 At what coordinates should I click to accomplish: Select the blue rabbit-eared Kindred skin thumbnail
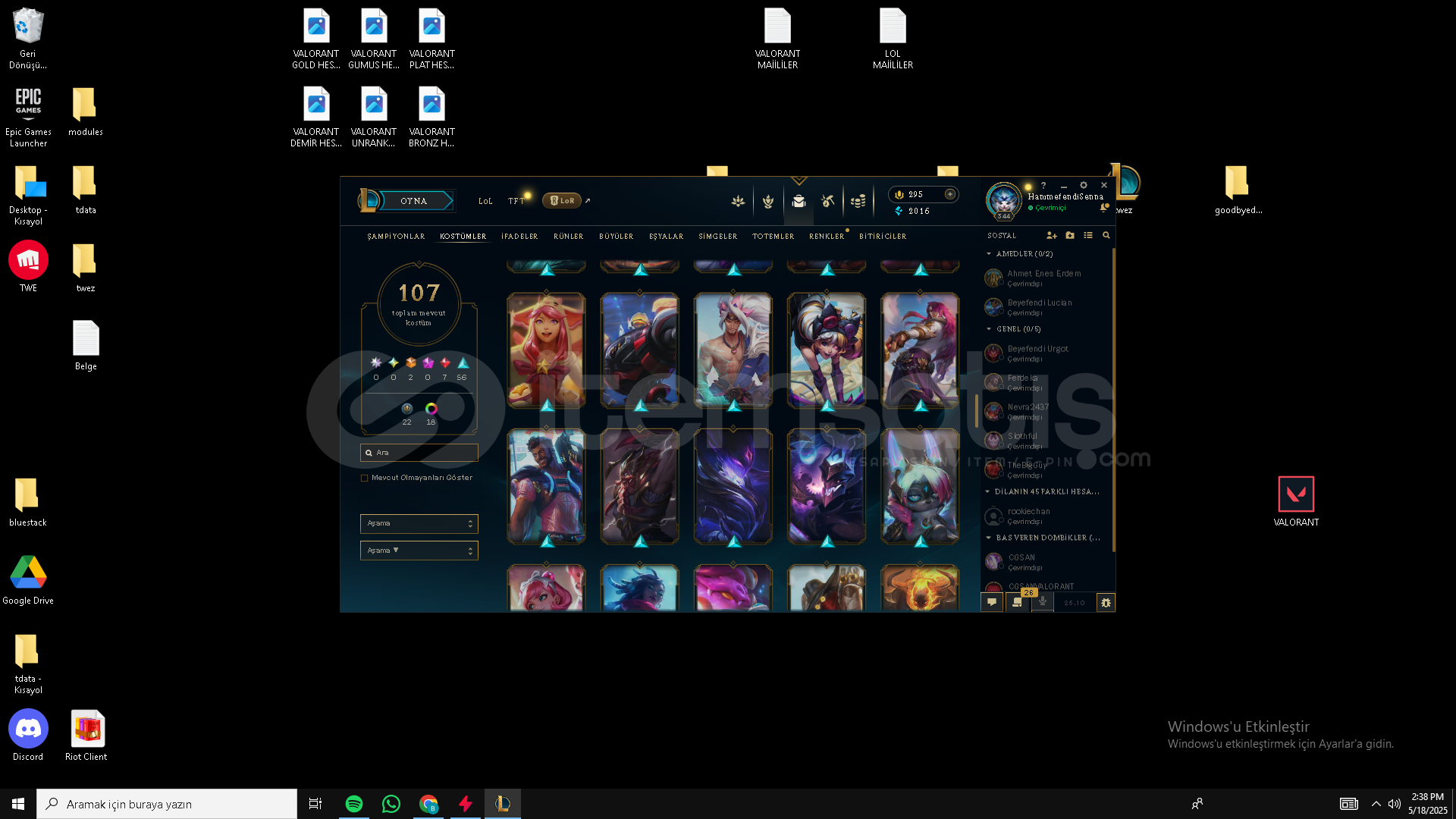[919, 487]
